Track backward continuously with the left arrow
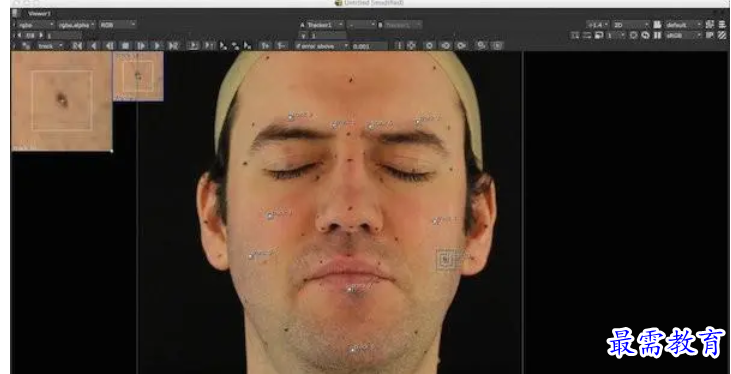Viewport: 731px width, 374px height. point(94,46)
